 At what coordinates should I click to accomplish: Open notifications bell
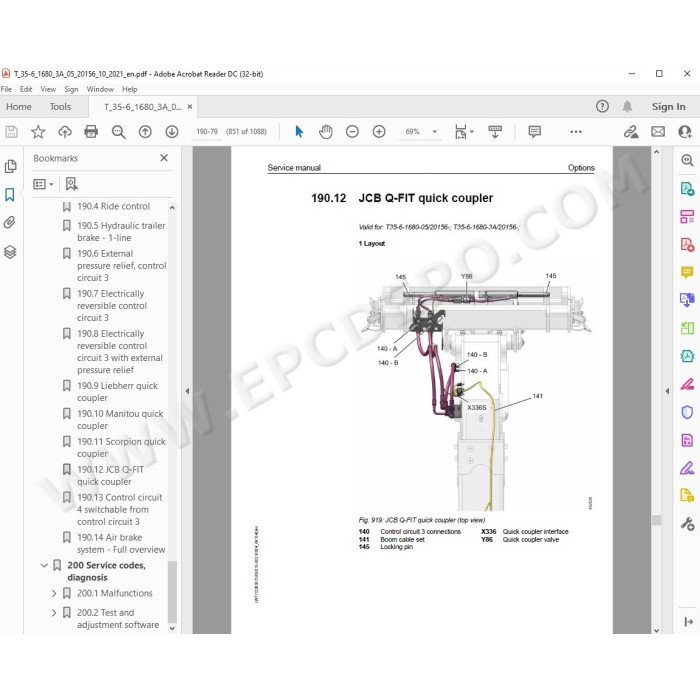click(x=627, y=106)
